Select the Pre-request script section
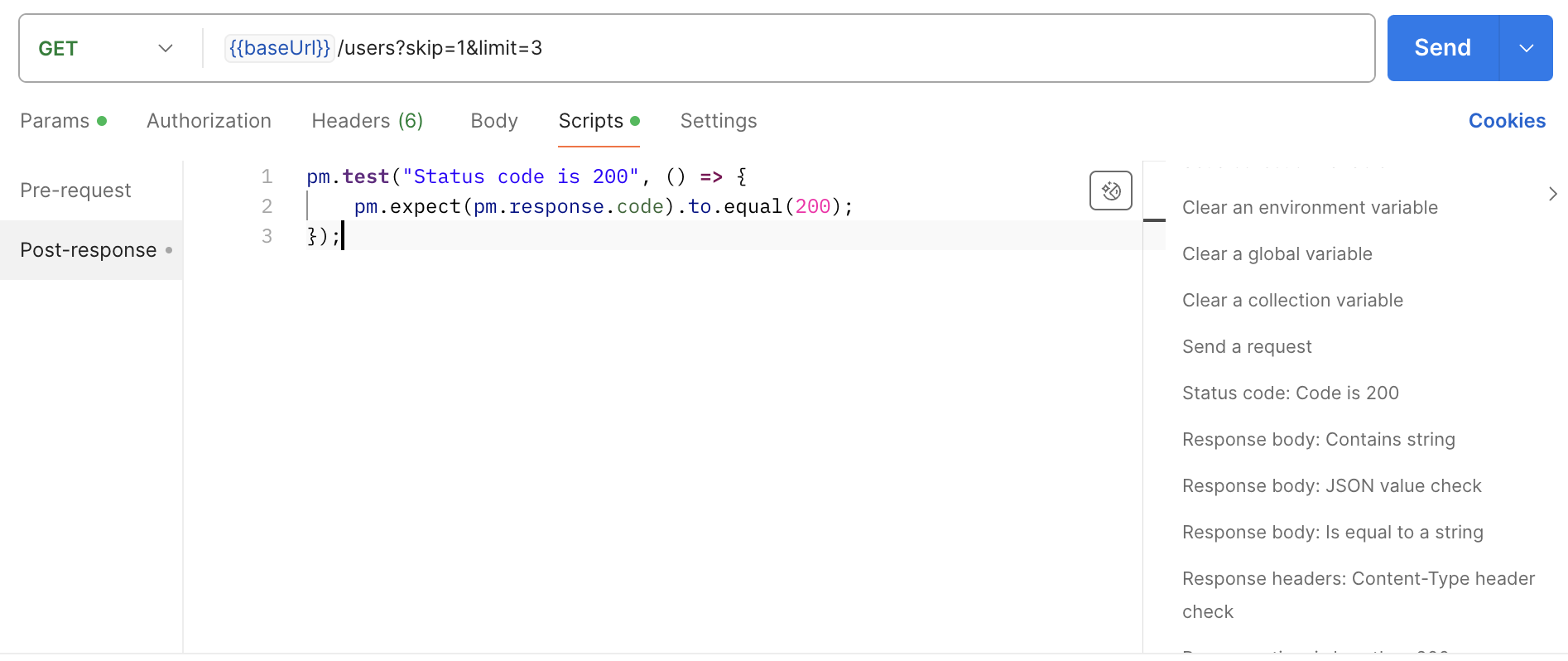Image resolution: width=1568 pixels, height=661 pixels. click(x=75, y=191)
